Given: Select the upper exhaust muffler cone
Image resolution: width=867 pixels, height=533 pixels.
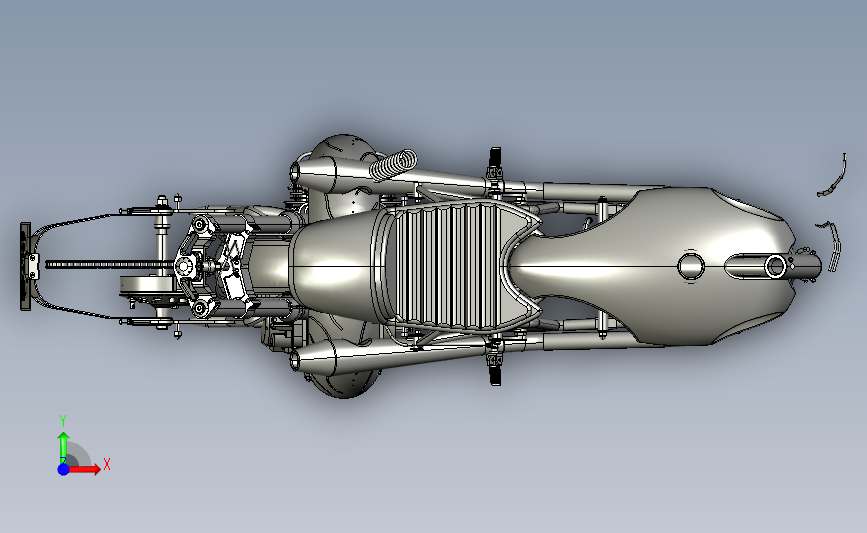Looking at the screenshot, I should [314, 174].
